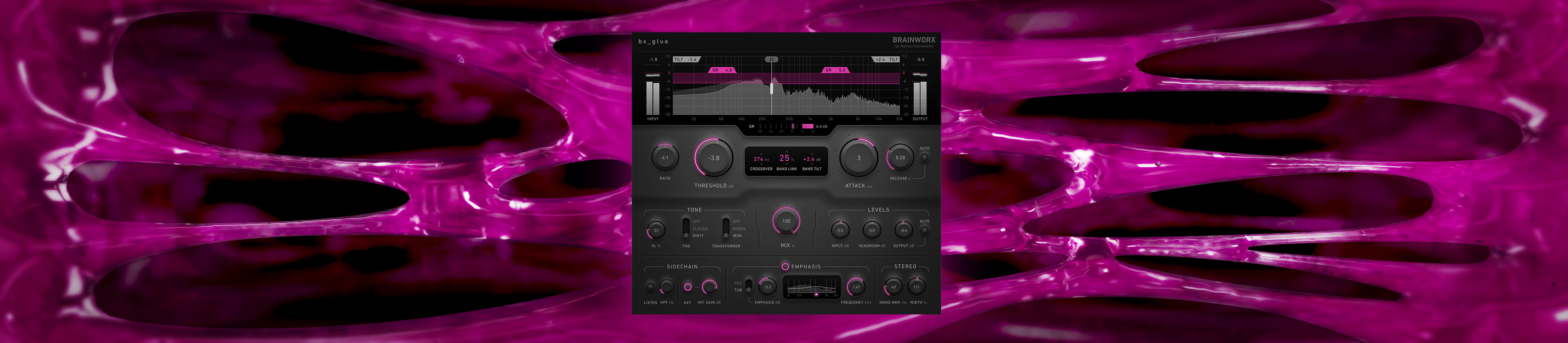Enable sidechain Listen button

[x=650, y=286]
